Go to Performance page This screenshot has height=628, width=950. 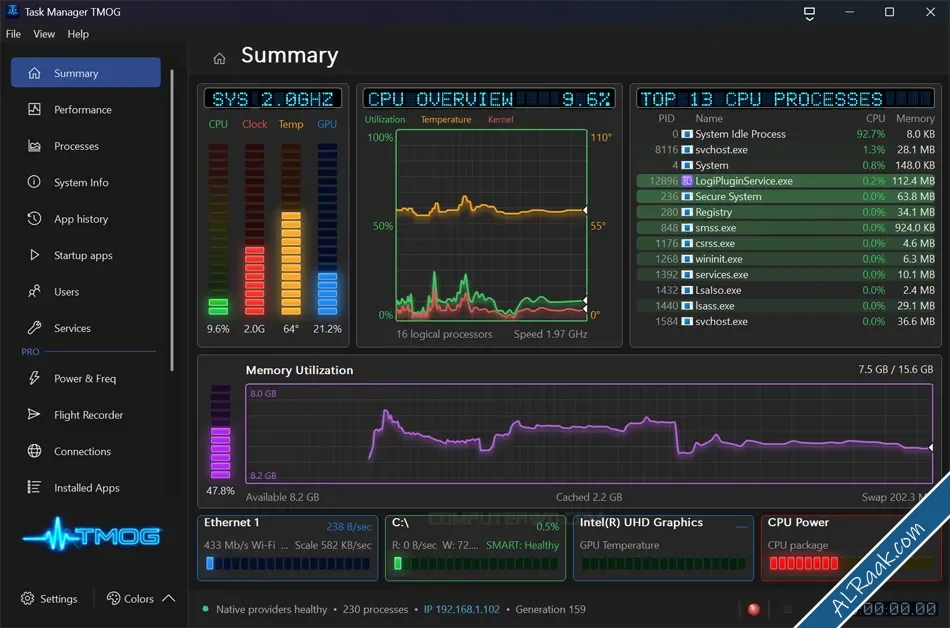coord(85,109)
